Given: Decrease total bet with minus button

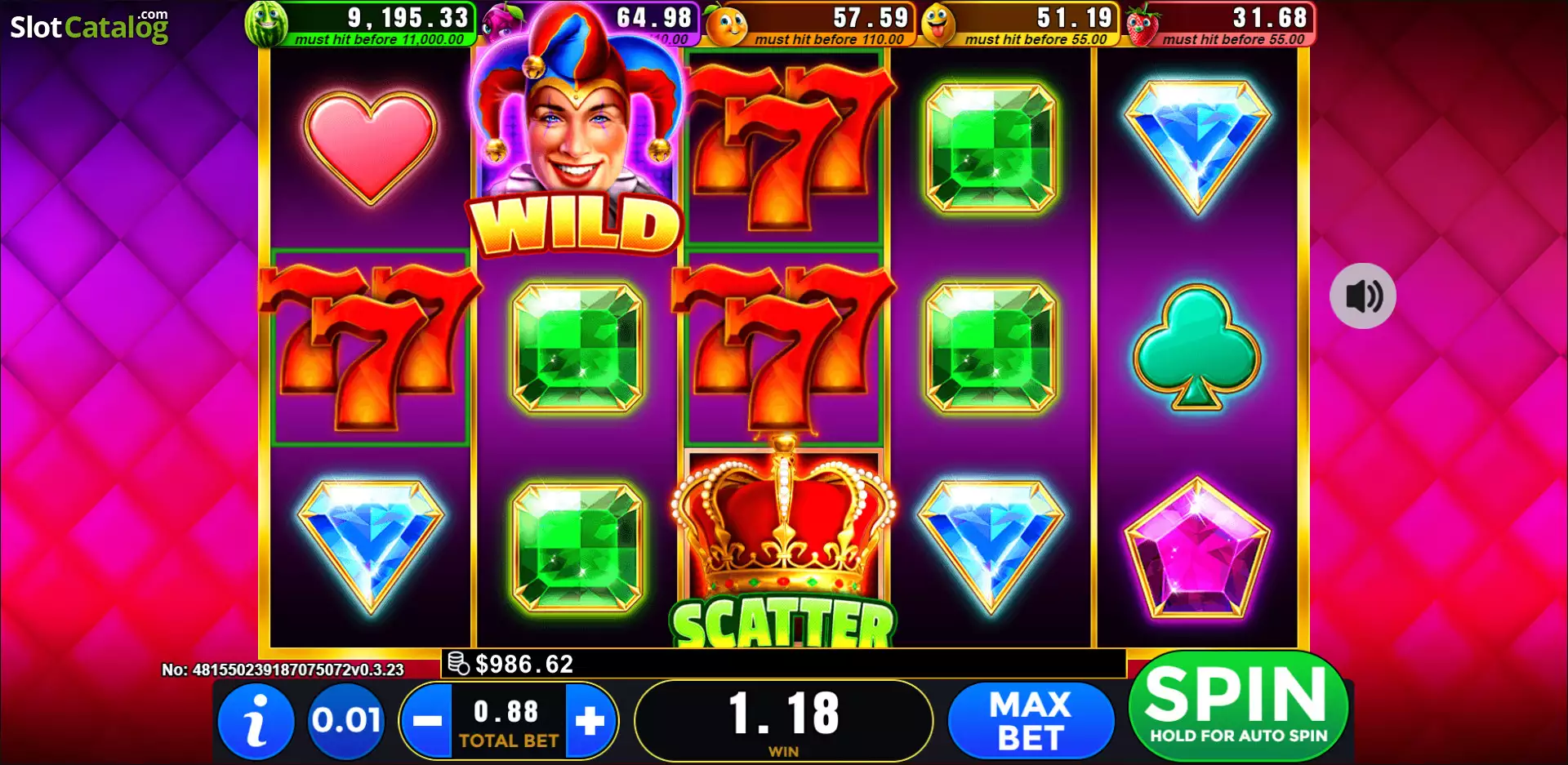Looking at the screenshot, I should [x=427, y=721].
